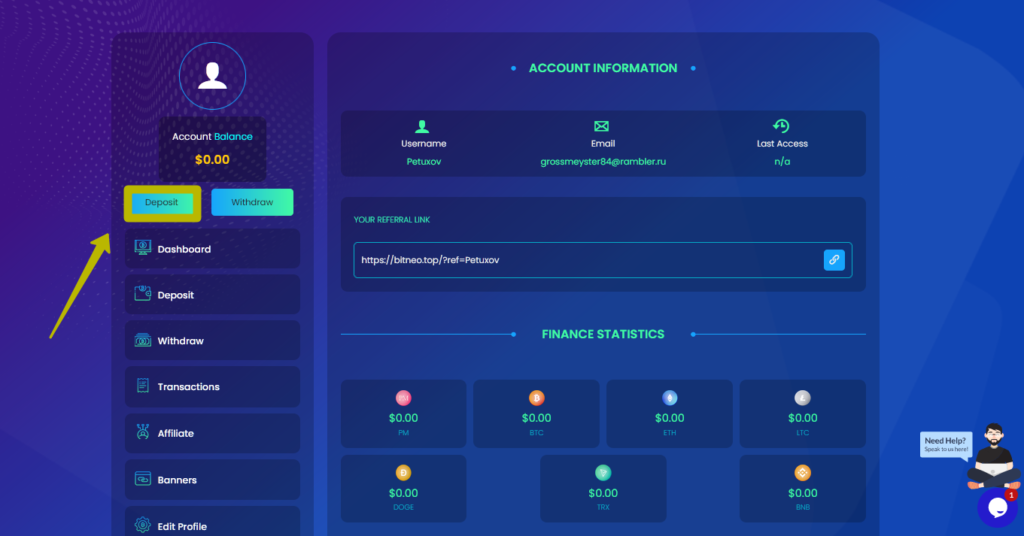The image size is (1024, 536).
Task: Click the LTC $0.00 amount
Action: point(803,418)
